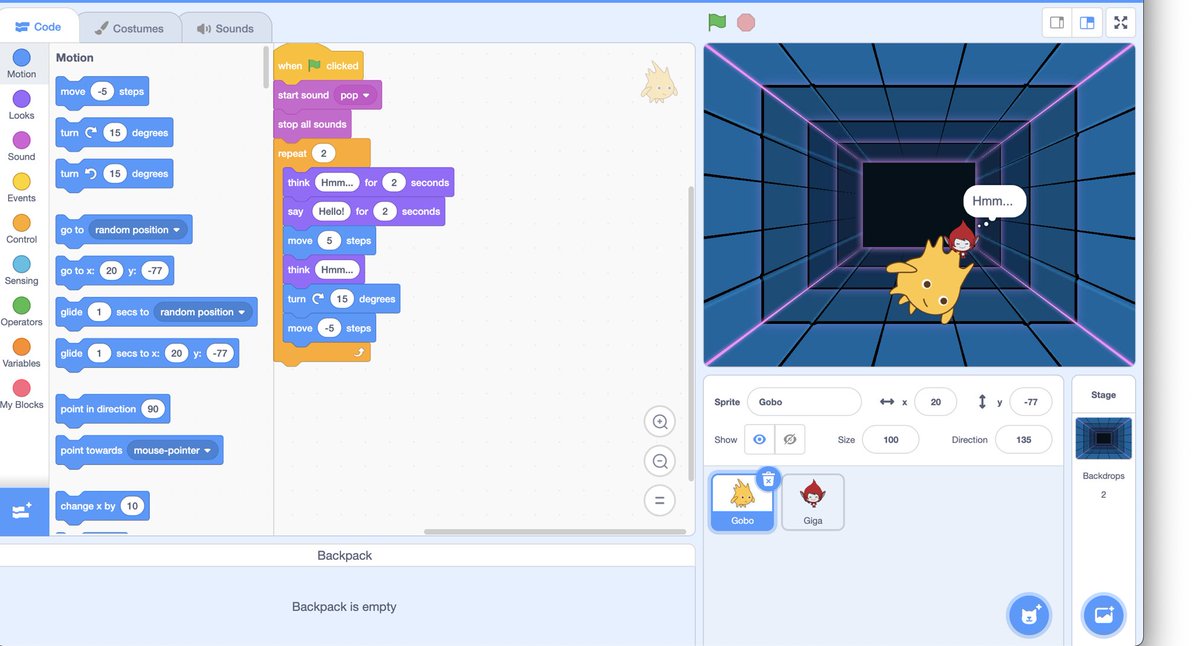Open the Costumes tab
Image resolution: width=1200 pixels, height=646 pixels.
pyautogui.click(x=128, y=28)
